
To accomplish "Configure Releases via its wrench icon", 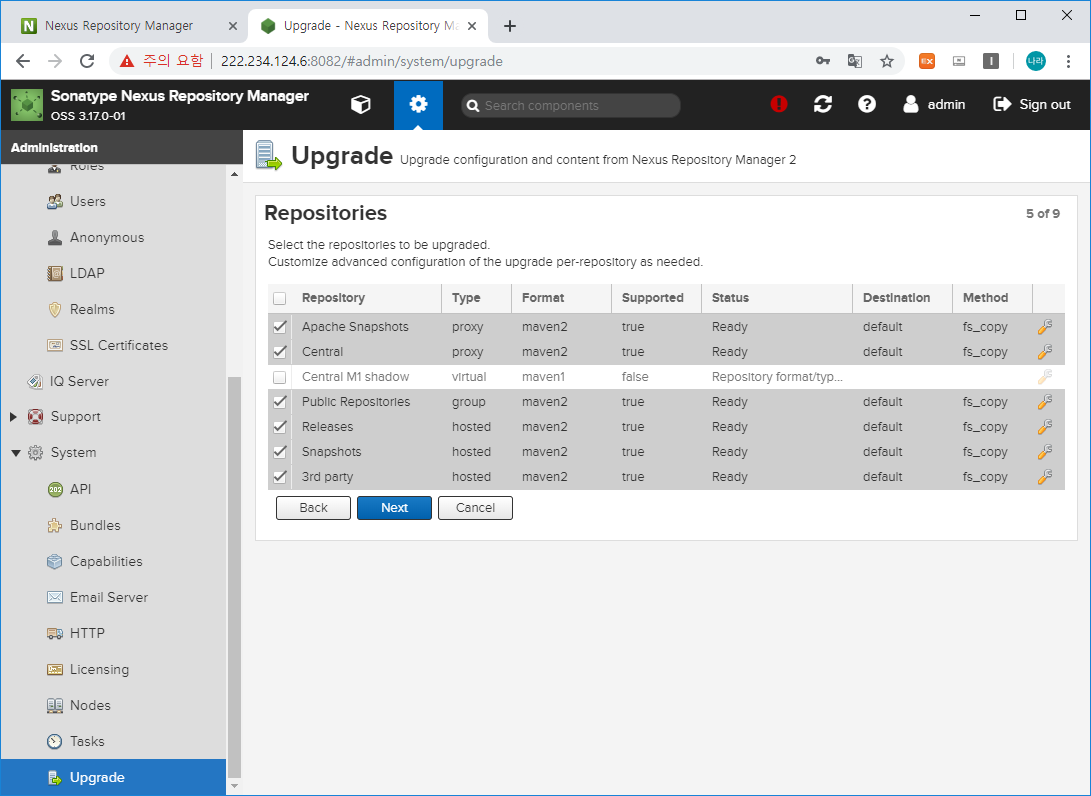I will click(x=1044, y=427).
